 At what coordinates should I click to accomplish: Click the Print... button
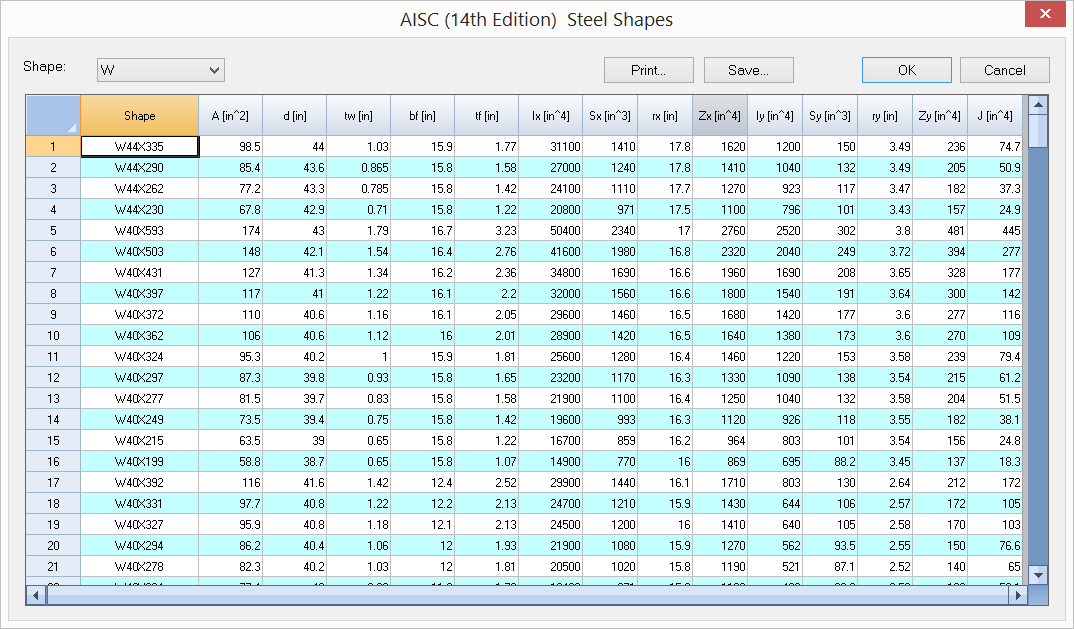coord(648,70)
